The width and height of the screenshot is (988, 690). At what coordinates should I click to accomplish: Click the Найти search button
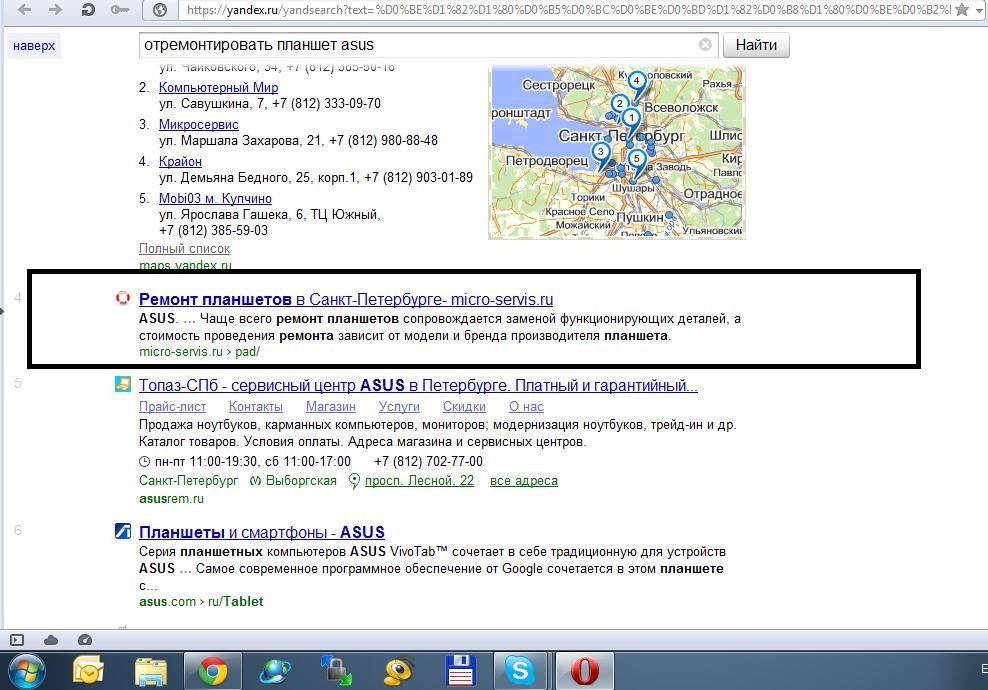tap(756, 45)
